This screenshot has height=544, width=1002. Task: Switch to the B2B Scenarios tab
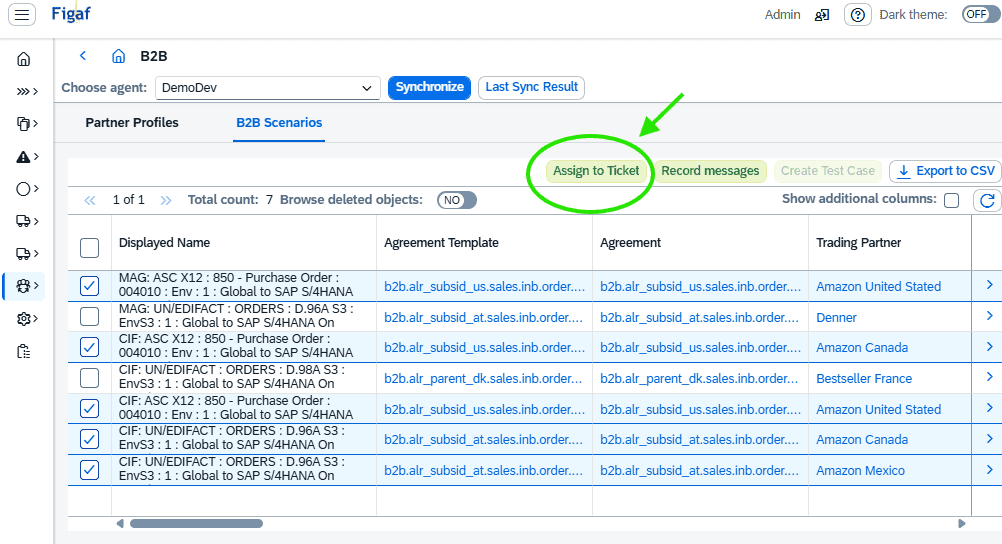click(279, 123)
